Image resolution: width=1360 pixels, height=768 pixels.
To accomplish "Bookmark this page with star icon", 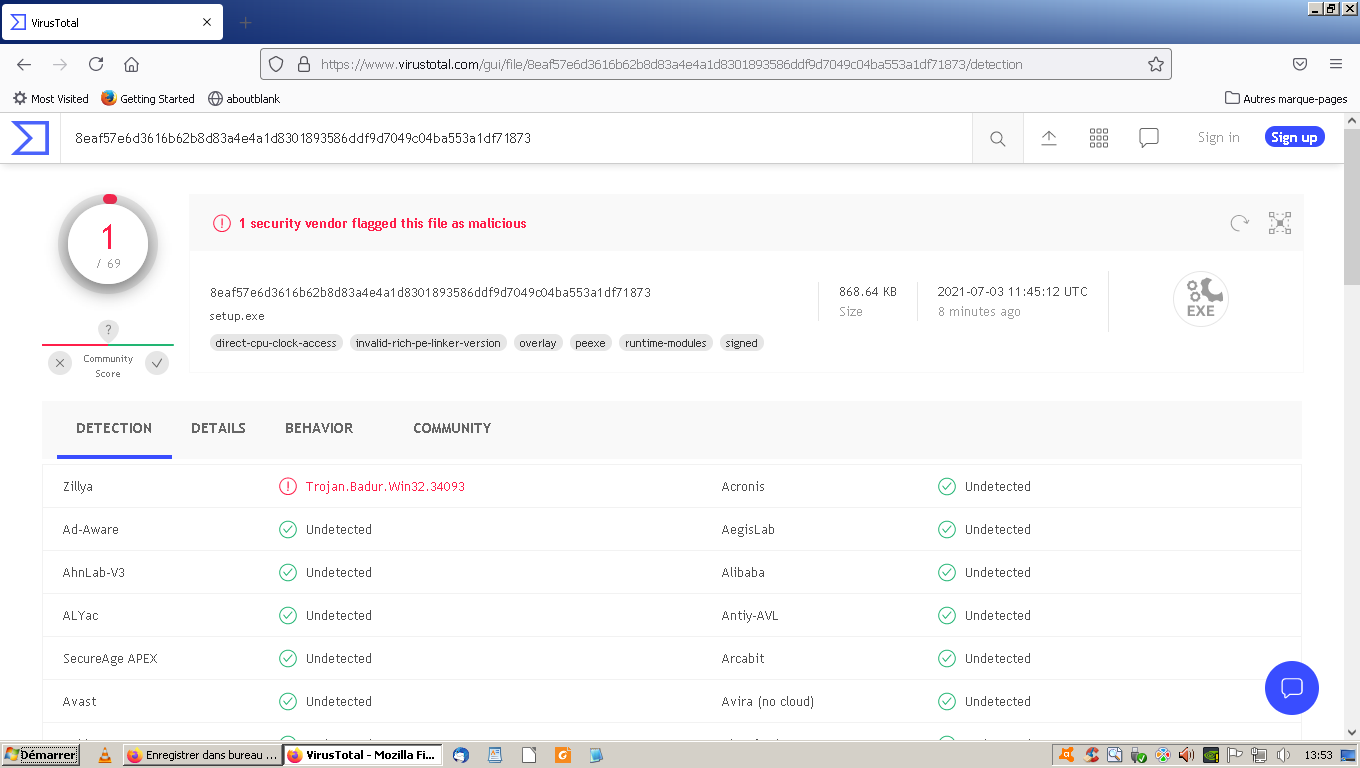I will (x=1156, y=64).
